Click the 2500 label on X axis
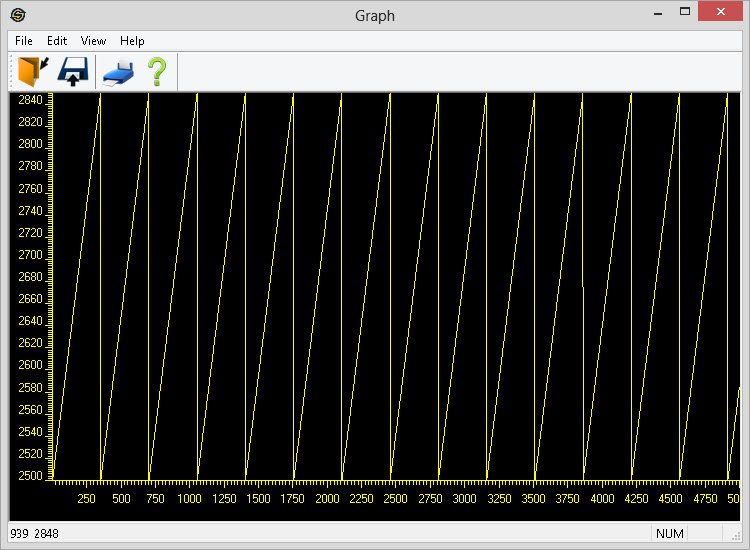 point(395,499)
